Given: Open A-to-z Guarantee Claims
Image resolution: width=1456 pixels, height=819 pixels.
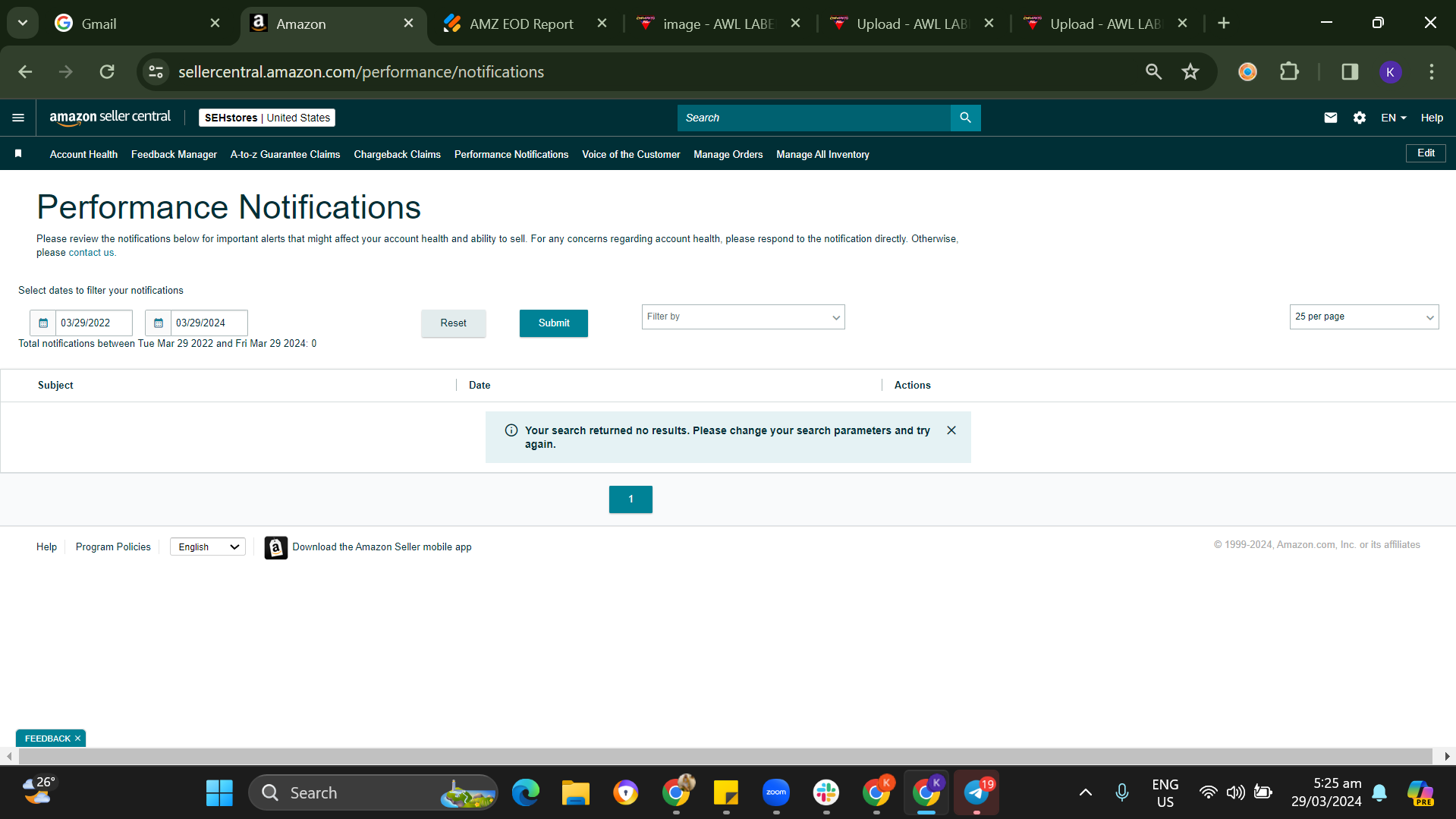Looking at the screenshot, I should pos(285,154).
